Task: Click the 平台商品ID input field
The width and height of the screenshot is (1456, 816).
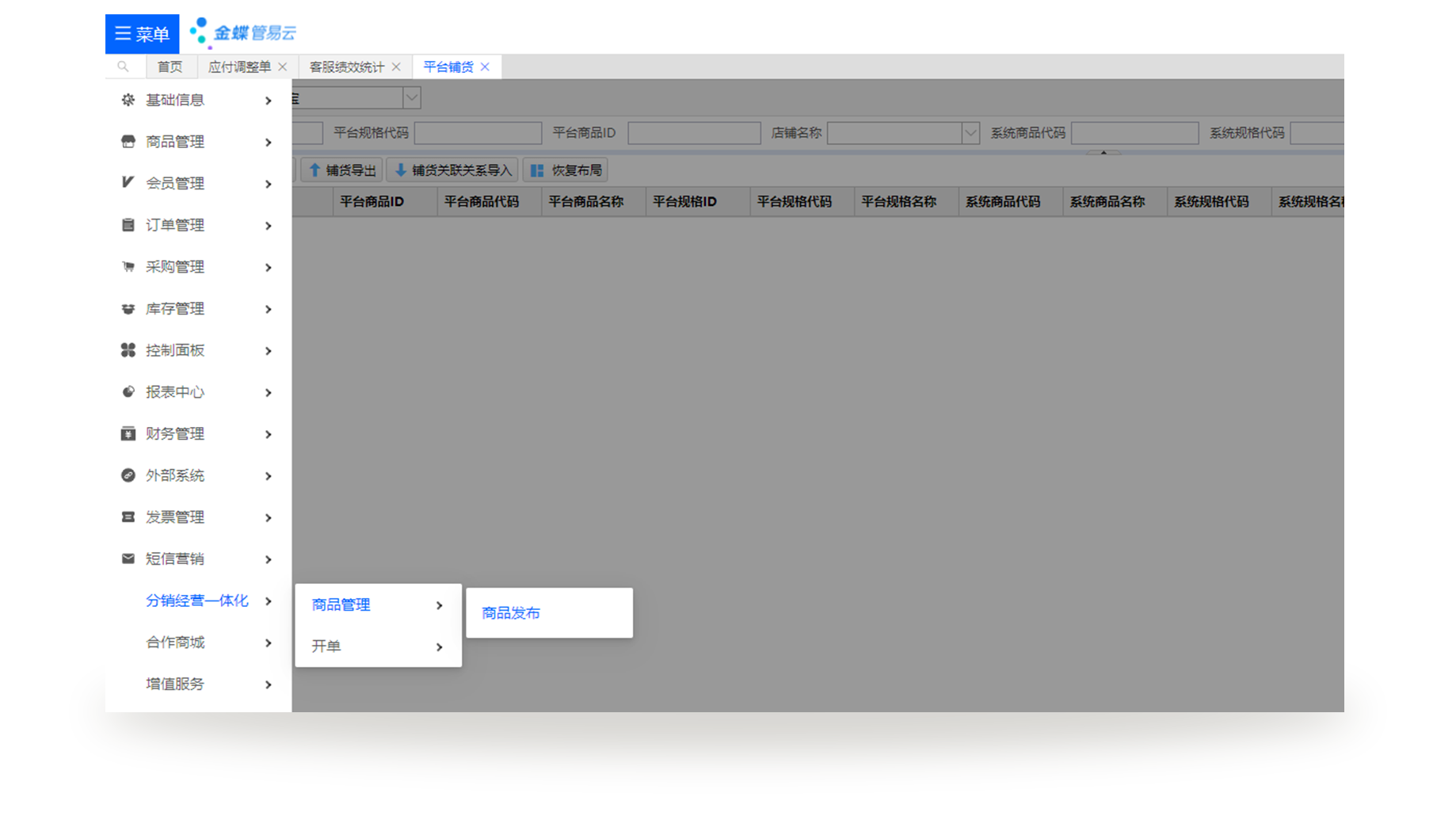Action: click(x=694, y=132)
